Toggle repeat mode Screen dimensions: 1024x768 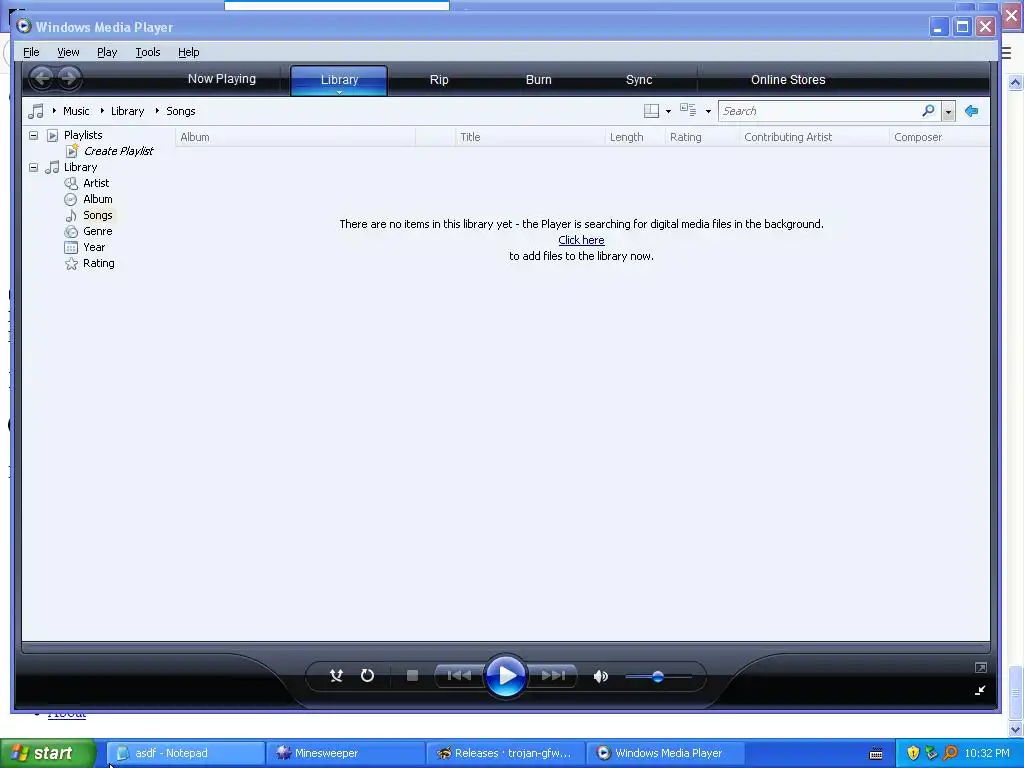tap(368, 675)
